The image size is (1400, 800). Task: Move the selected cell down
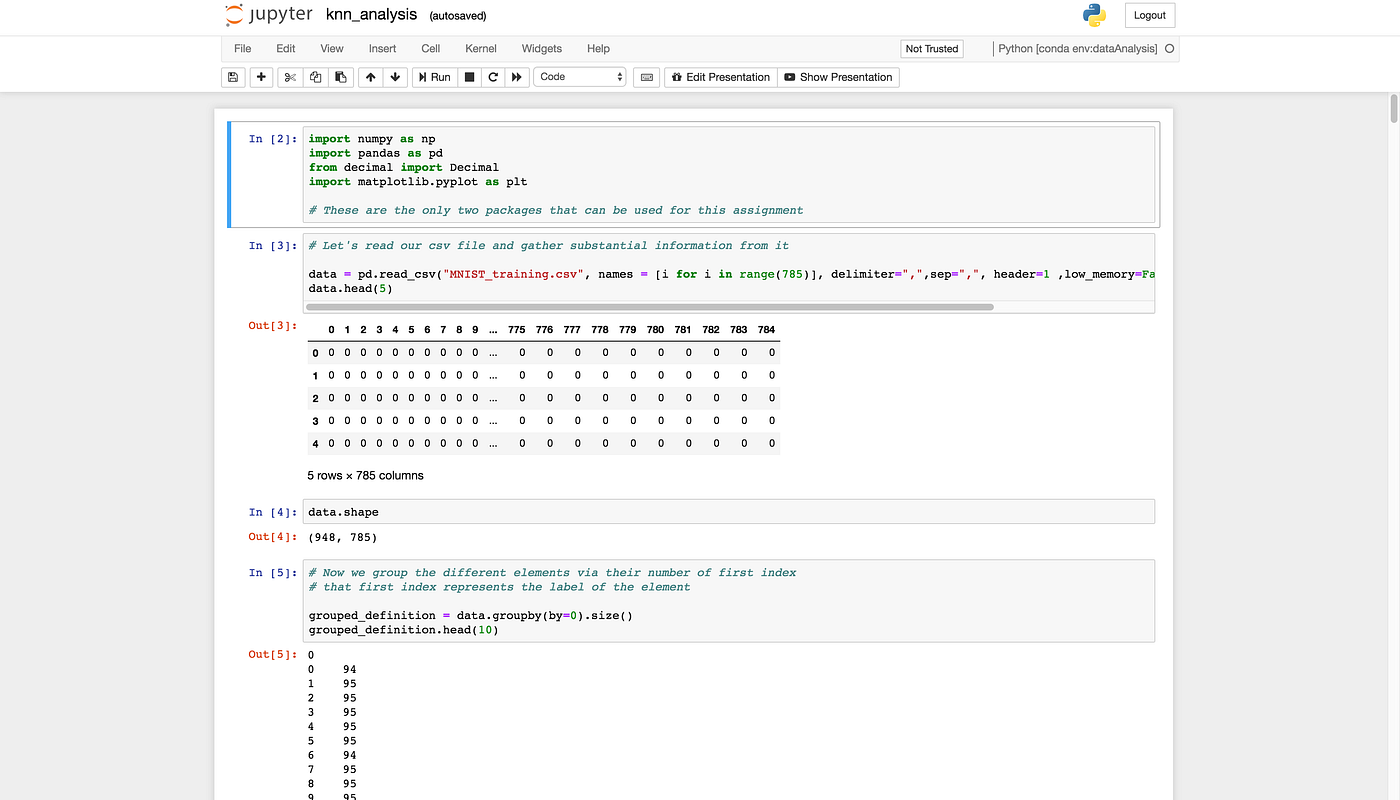(395, 77)
